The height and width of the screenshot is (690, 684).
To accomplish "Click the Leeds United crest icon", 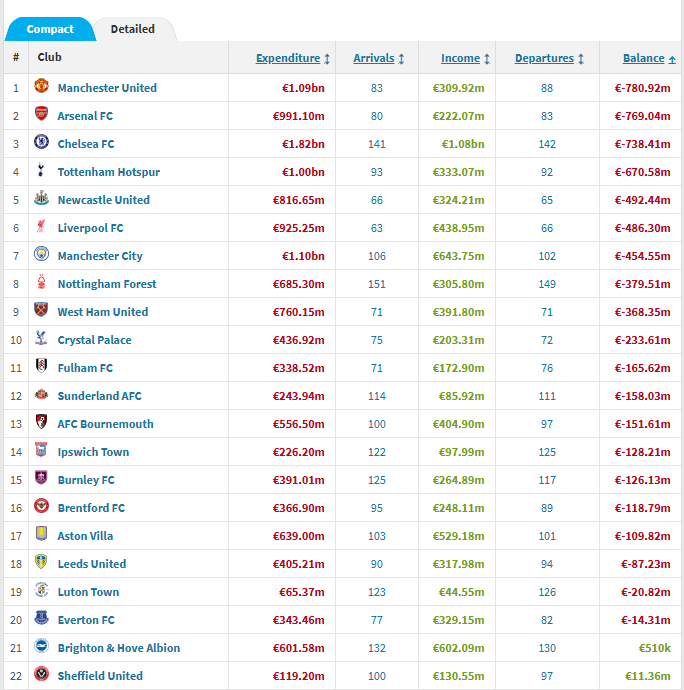I will 41,562.
